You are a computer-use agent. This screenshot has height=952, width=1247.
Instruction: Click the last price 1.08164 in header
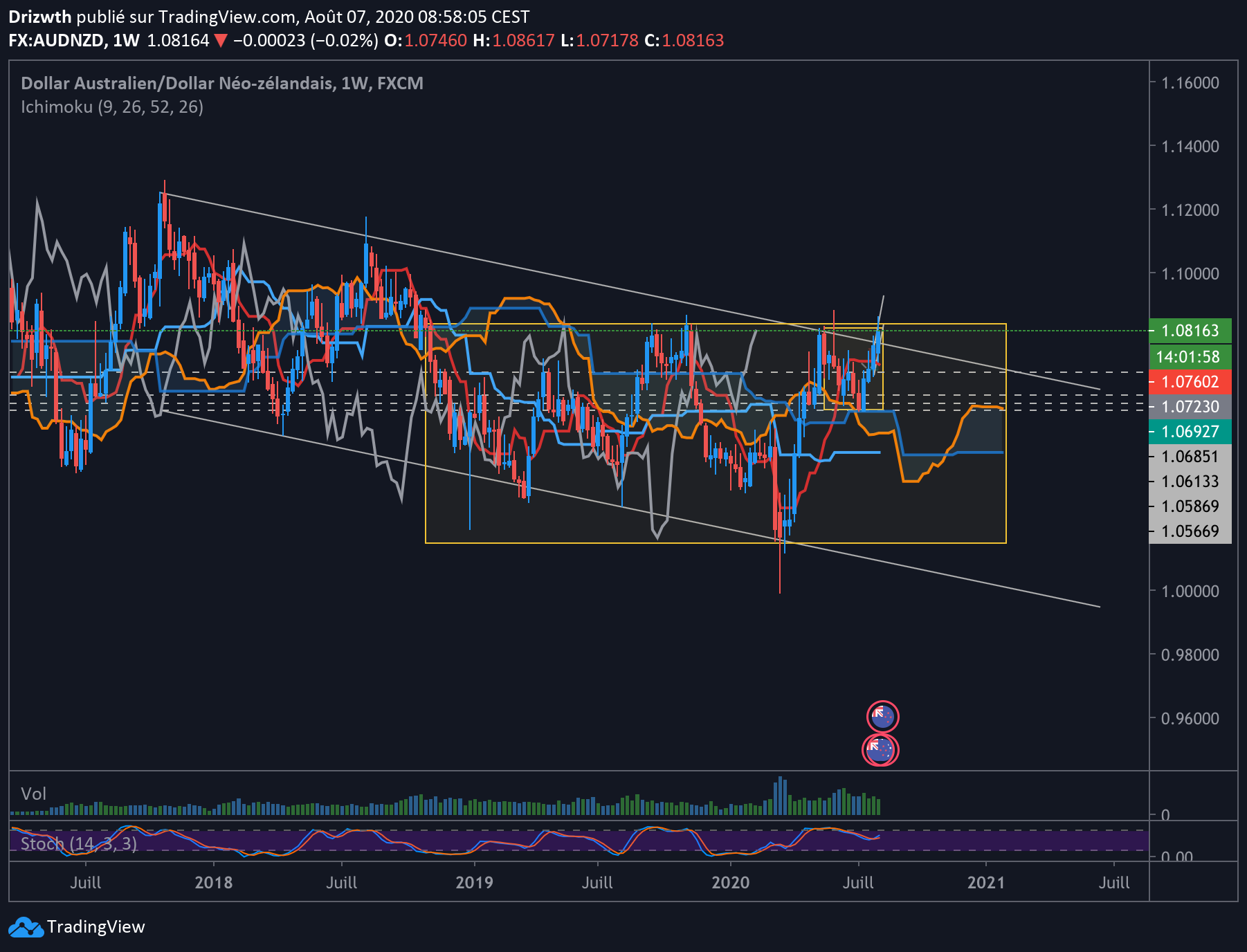click(x=178, y=41)
